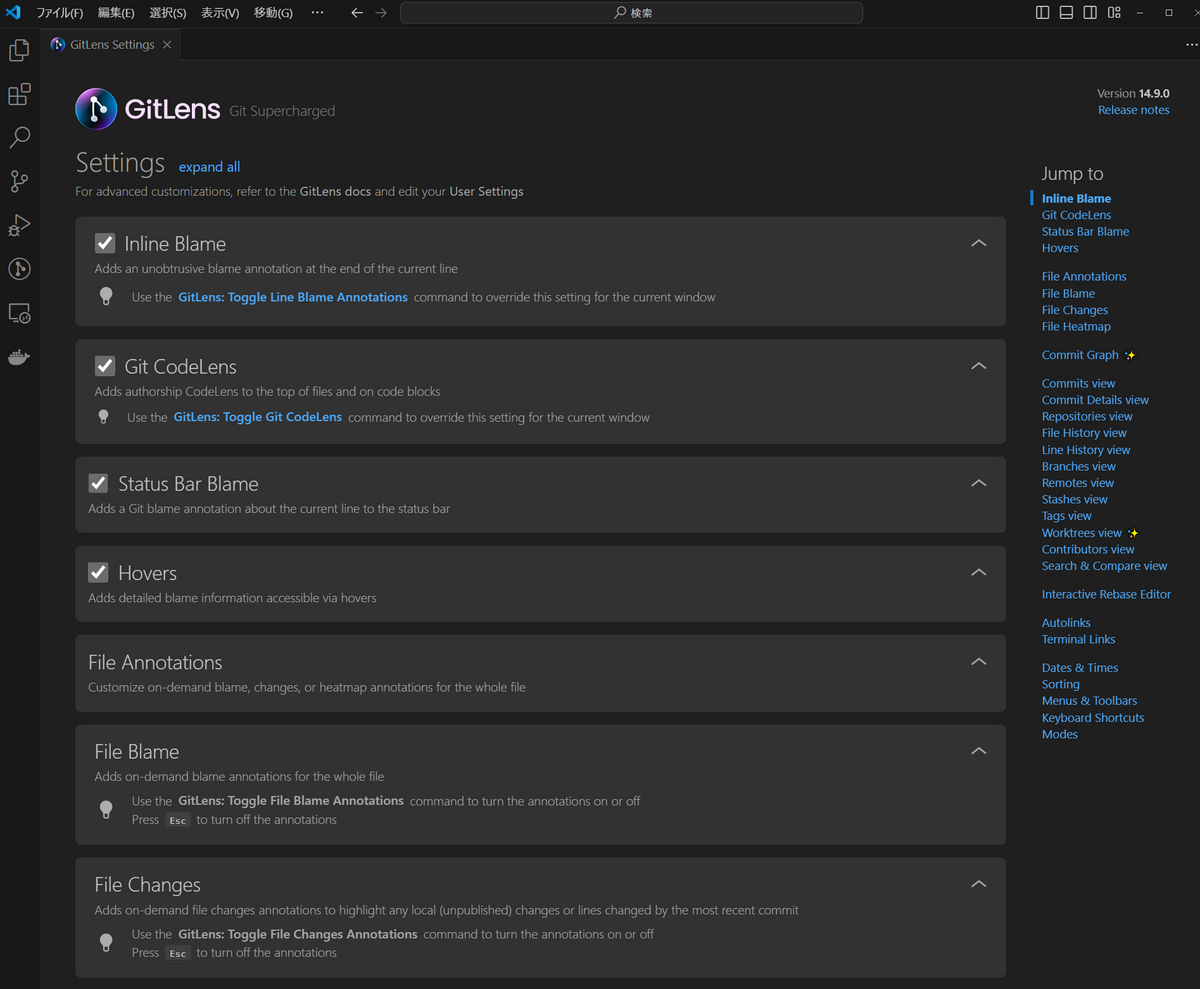
Task: Go back with the left arrow
Action: tap(357, 13)
